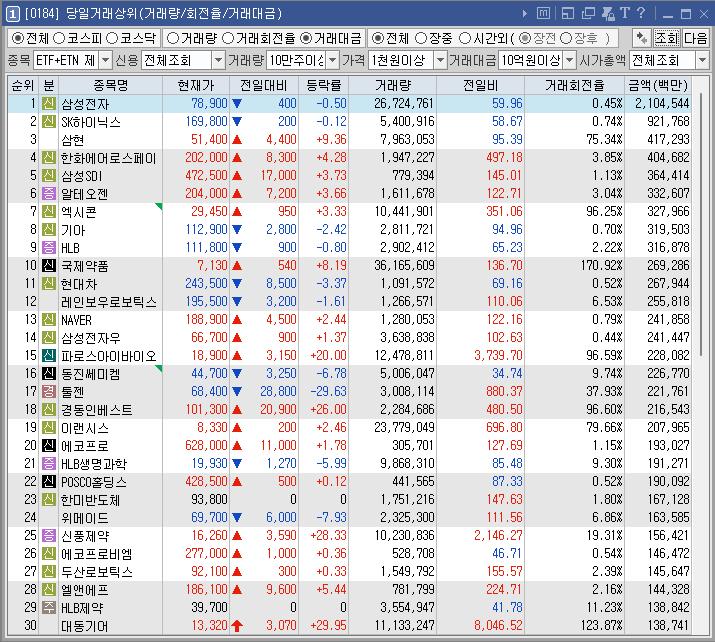Select the 시간외 radio button
This screenshot has height=642, width=715.
point(465,38)
